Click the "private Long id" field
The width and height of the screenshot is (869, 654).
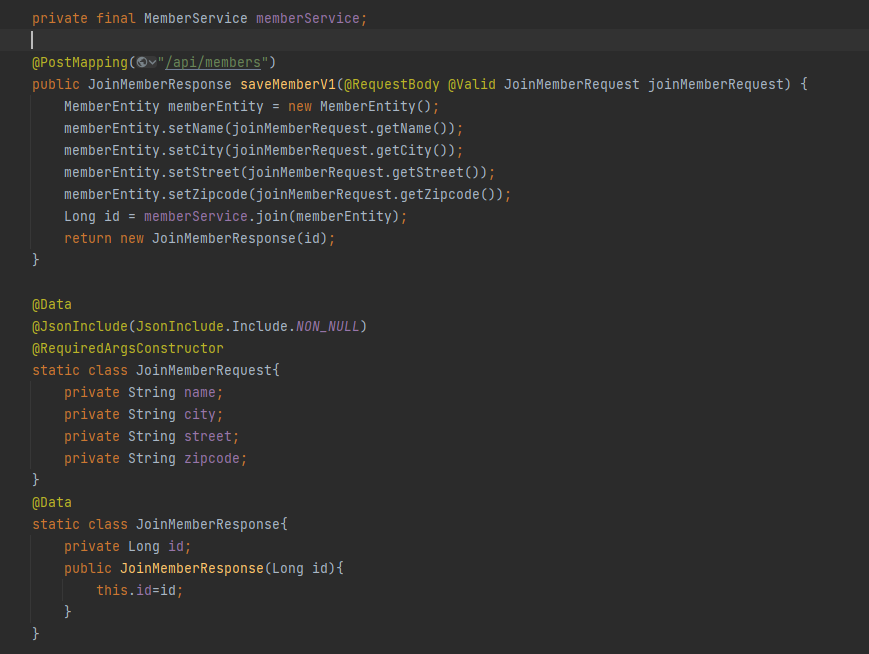127,546
